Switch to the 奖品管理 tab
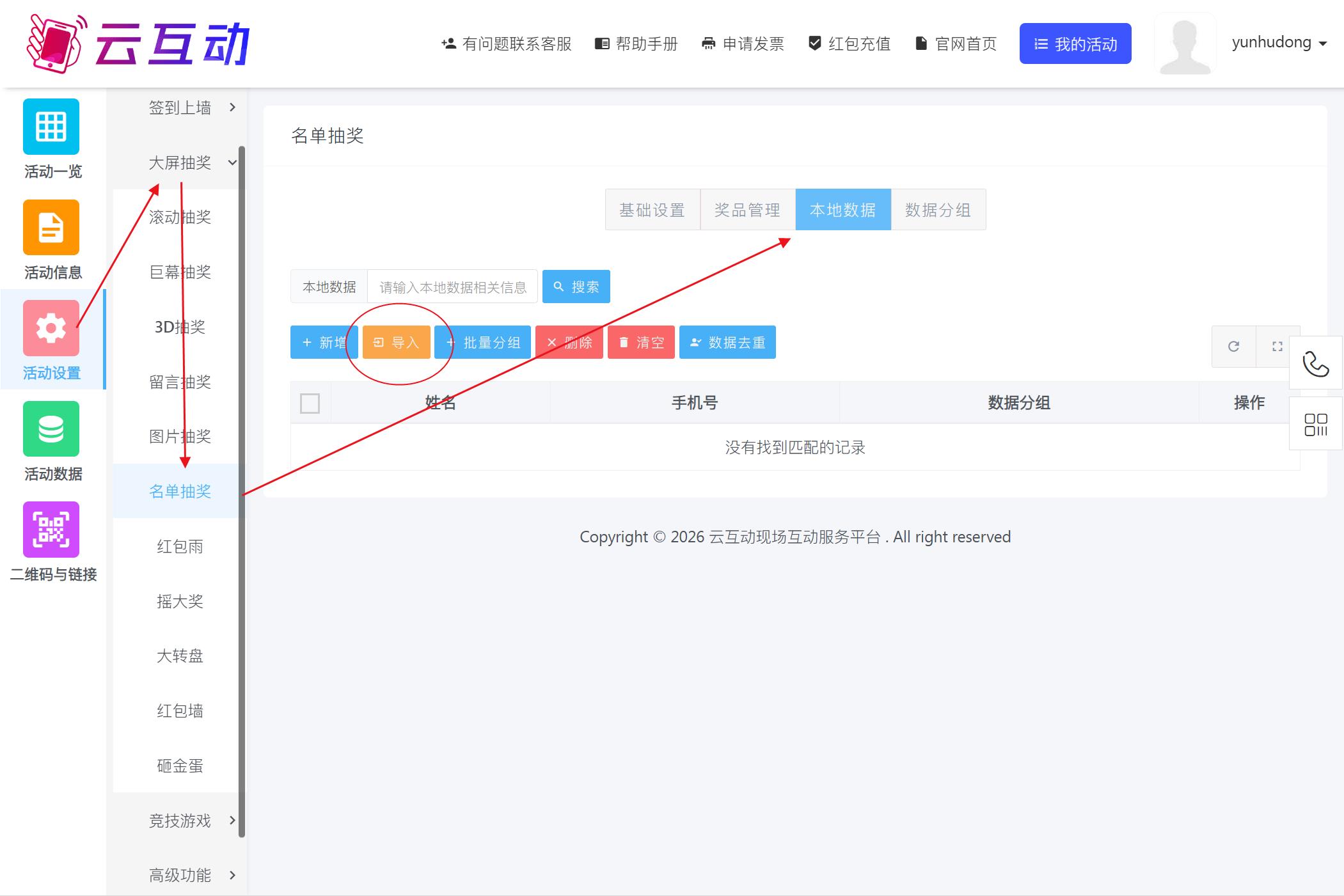 [x=747, y=210]
